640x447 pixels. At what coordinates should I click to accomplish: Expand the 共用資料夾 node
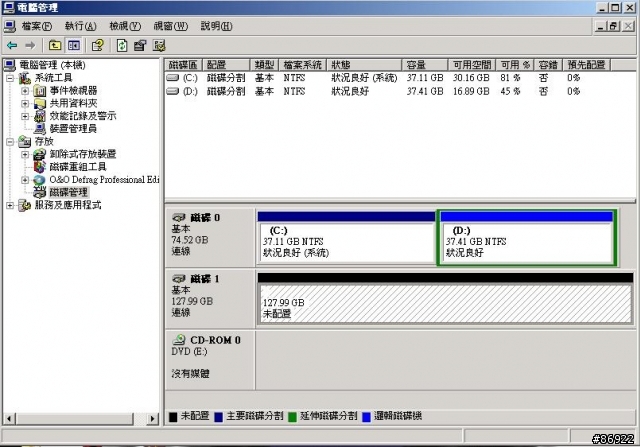click(x=25, y=103)
